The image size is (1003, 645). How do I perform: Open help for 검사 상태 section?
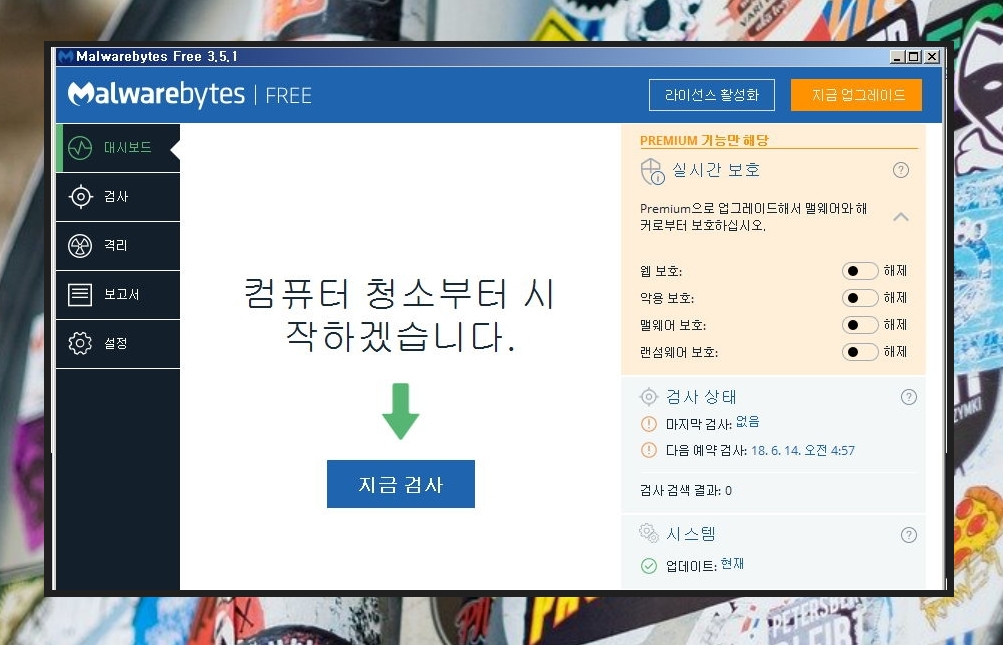[908, 397]
